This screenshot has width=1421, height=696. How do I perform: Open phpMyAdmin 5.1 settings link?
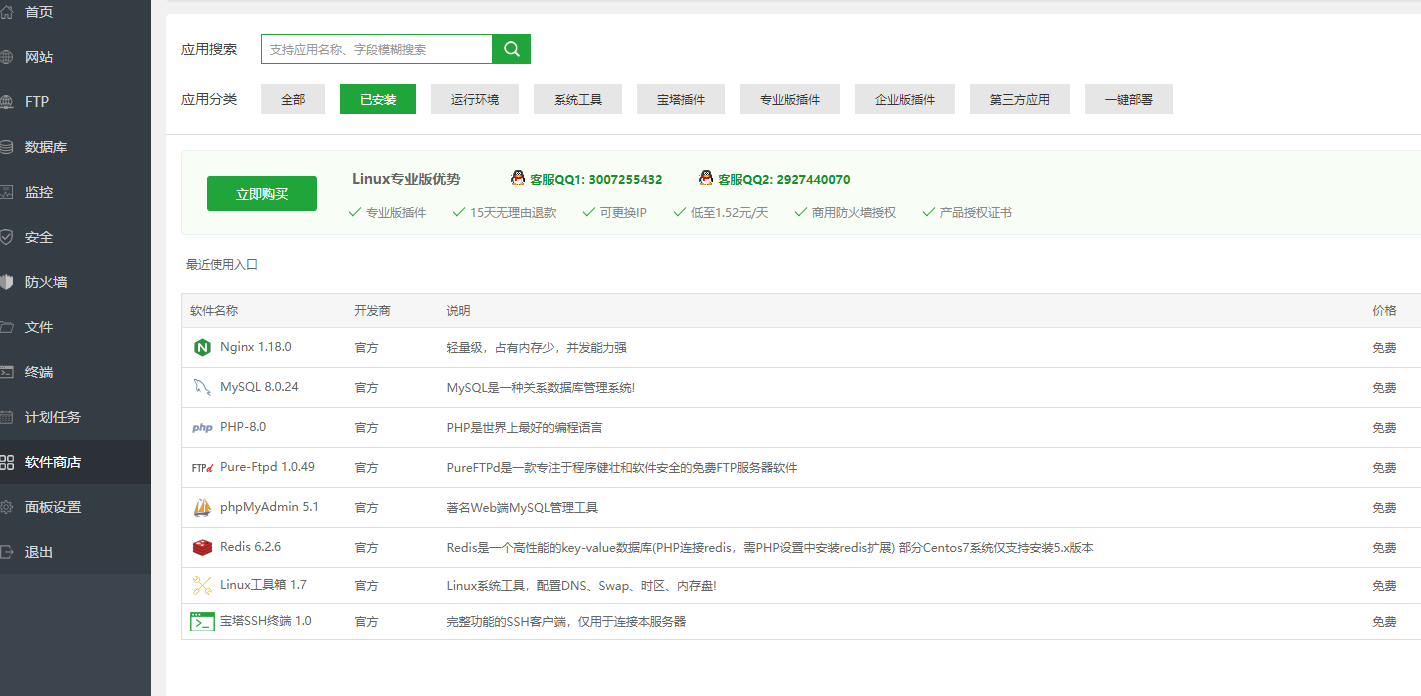269,507
